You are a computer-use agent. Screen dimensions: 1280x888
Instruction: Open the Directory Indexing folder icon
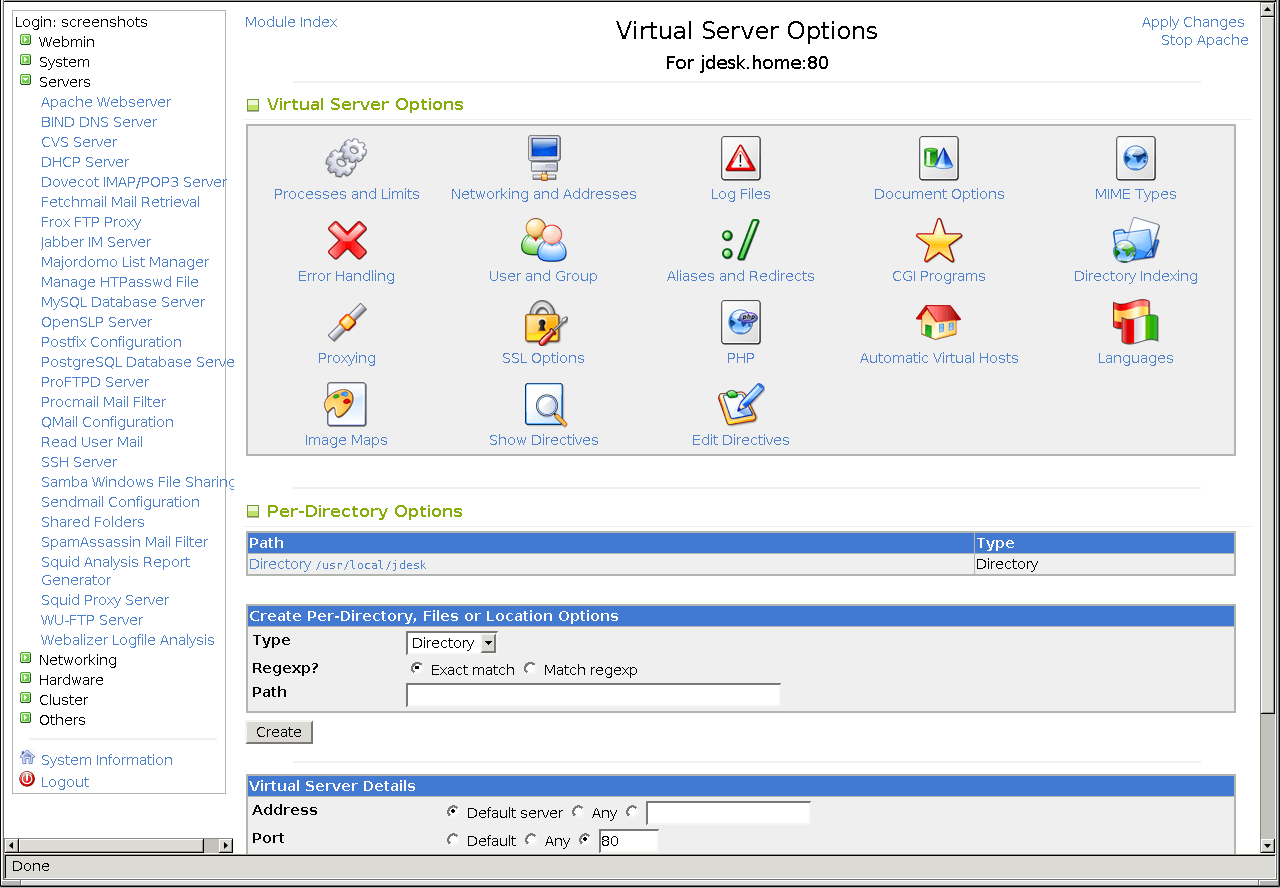coord(1135,240)
